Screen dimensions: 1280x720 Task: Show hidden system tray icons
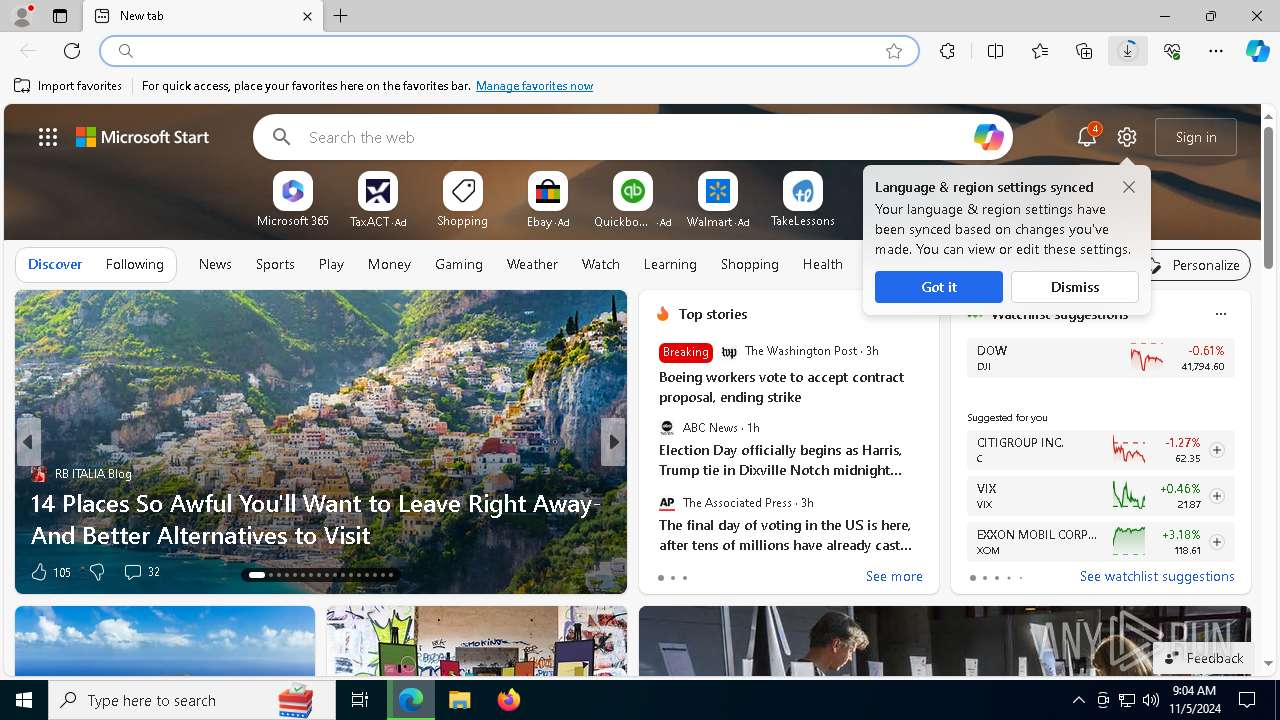click(x=1078, y=700)
